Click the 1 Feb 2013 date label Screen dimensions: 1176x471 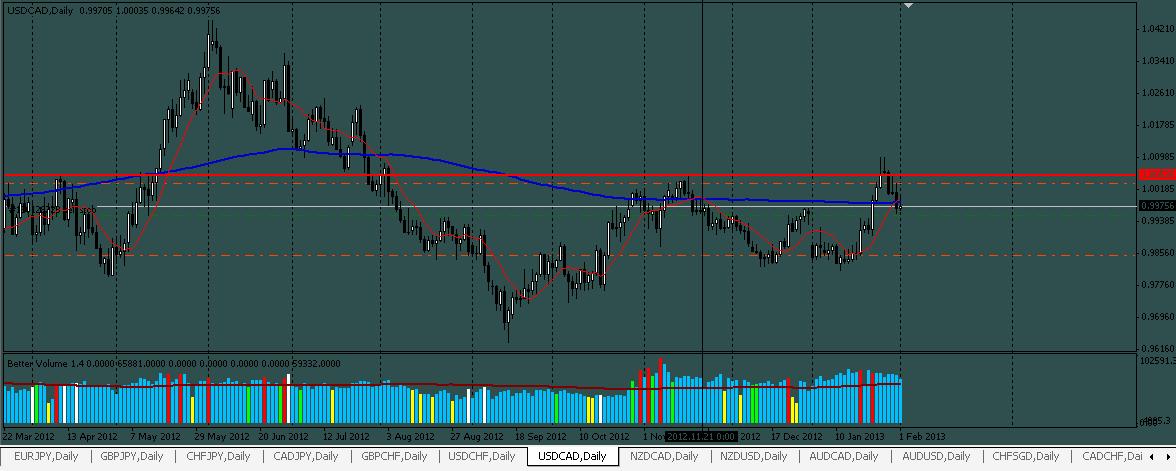pos(922,436)
